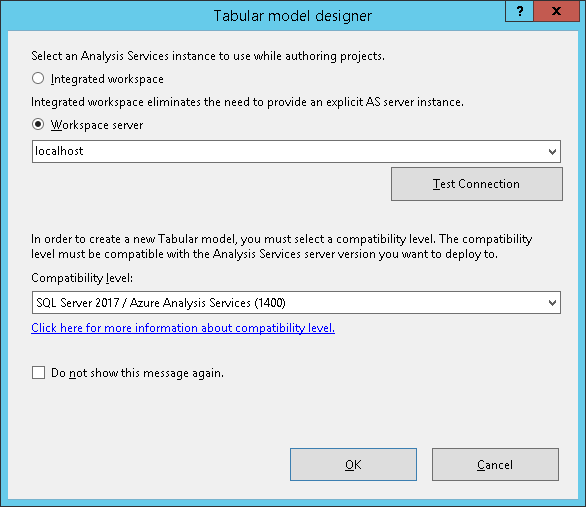Confirm the dialog with OK
The width and height of the screenshot is (586, 507).
point(353,464)
